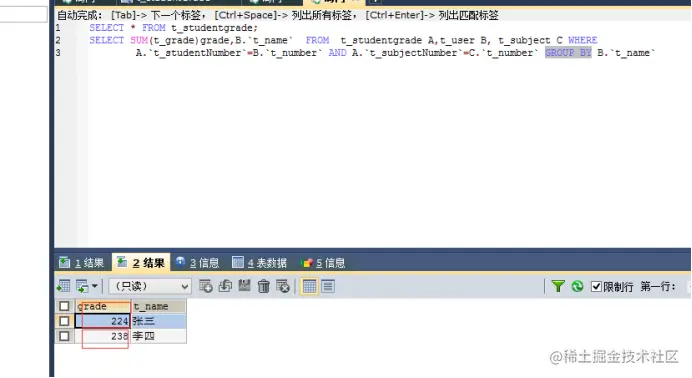
Task: Select the cell with value 238
Action: (103, 336)
